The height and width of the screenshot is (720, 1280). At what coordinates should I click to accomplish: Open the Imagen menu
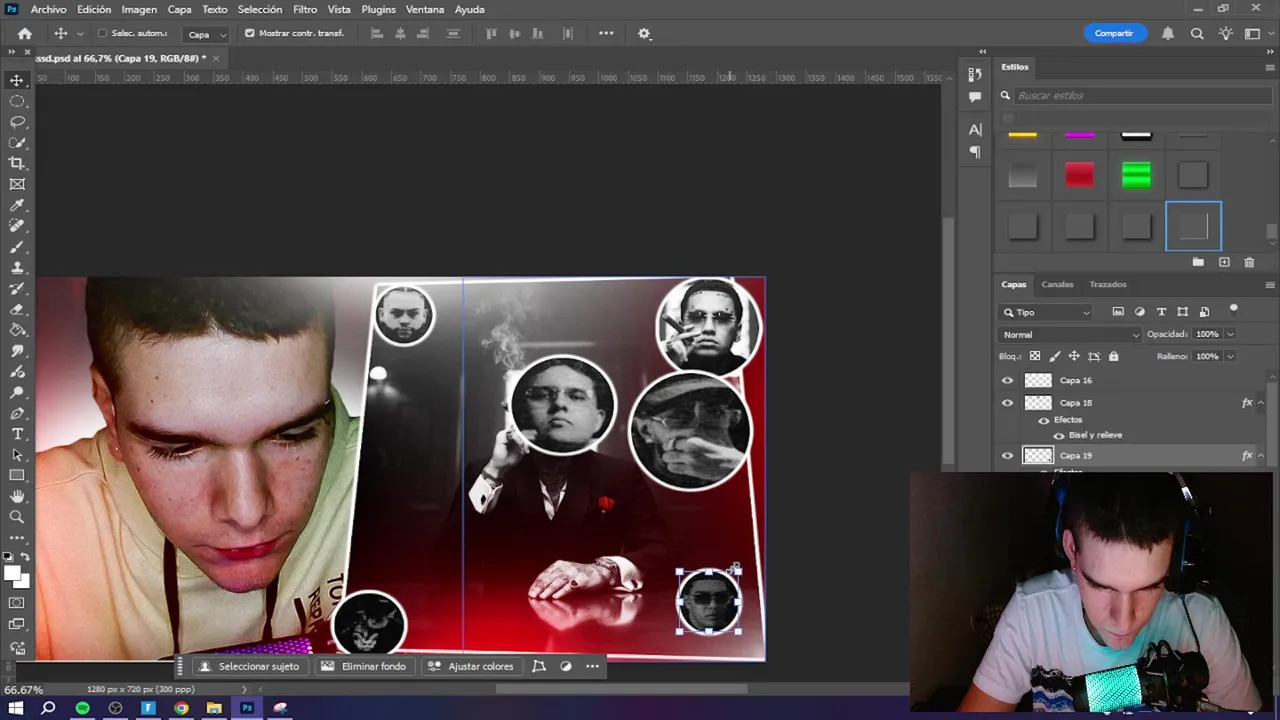coord(139,9)
